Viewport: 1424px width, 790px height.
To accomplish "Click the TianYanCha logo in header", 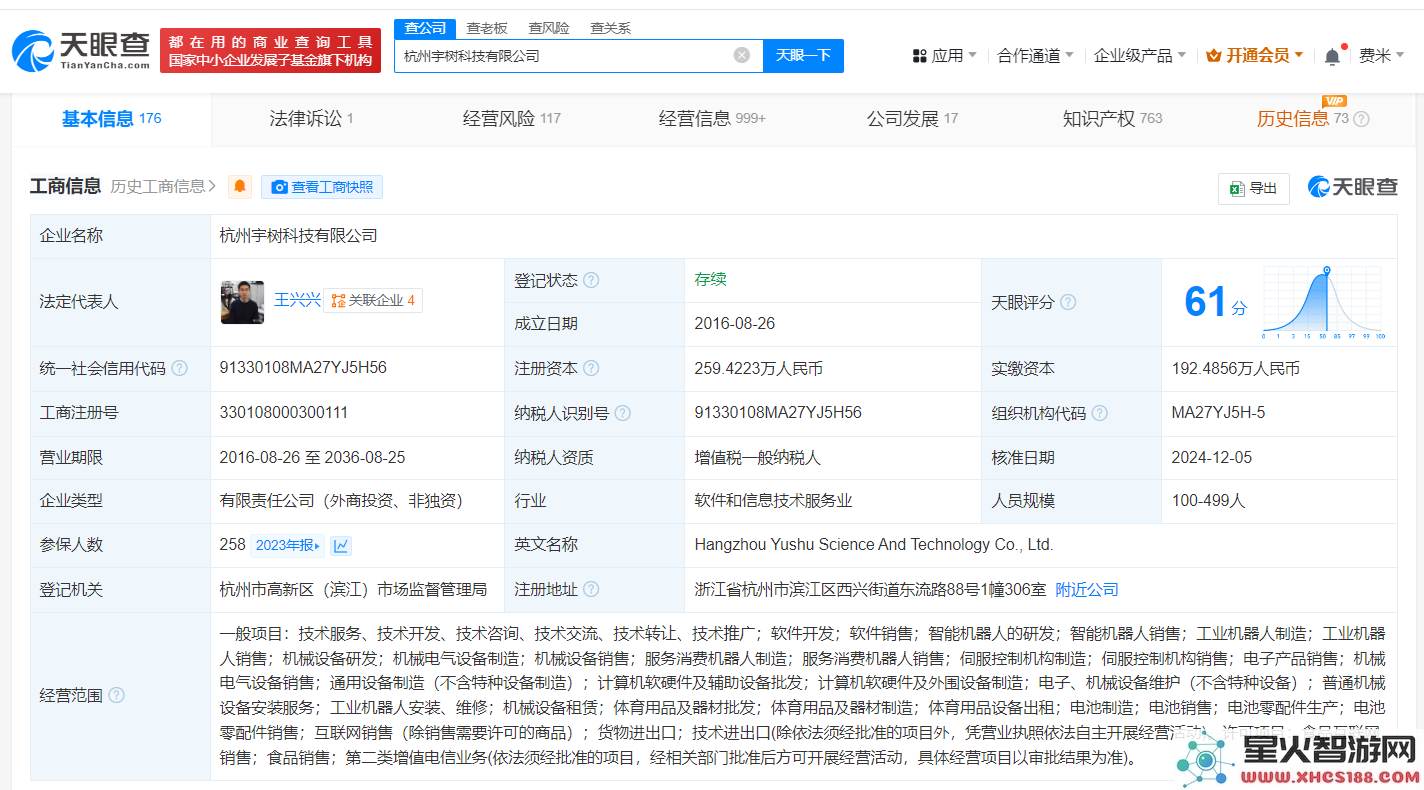I will pyautogui.click(x=82, y=51).
